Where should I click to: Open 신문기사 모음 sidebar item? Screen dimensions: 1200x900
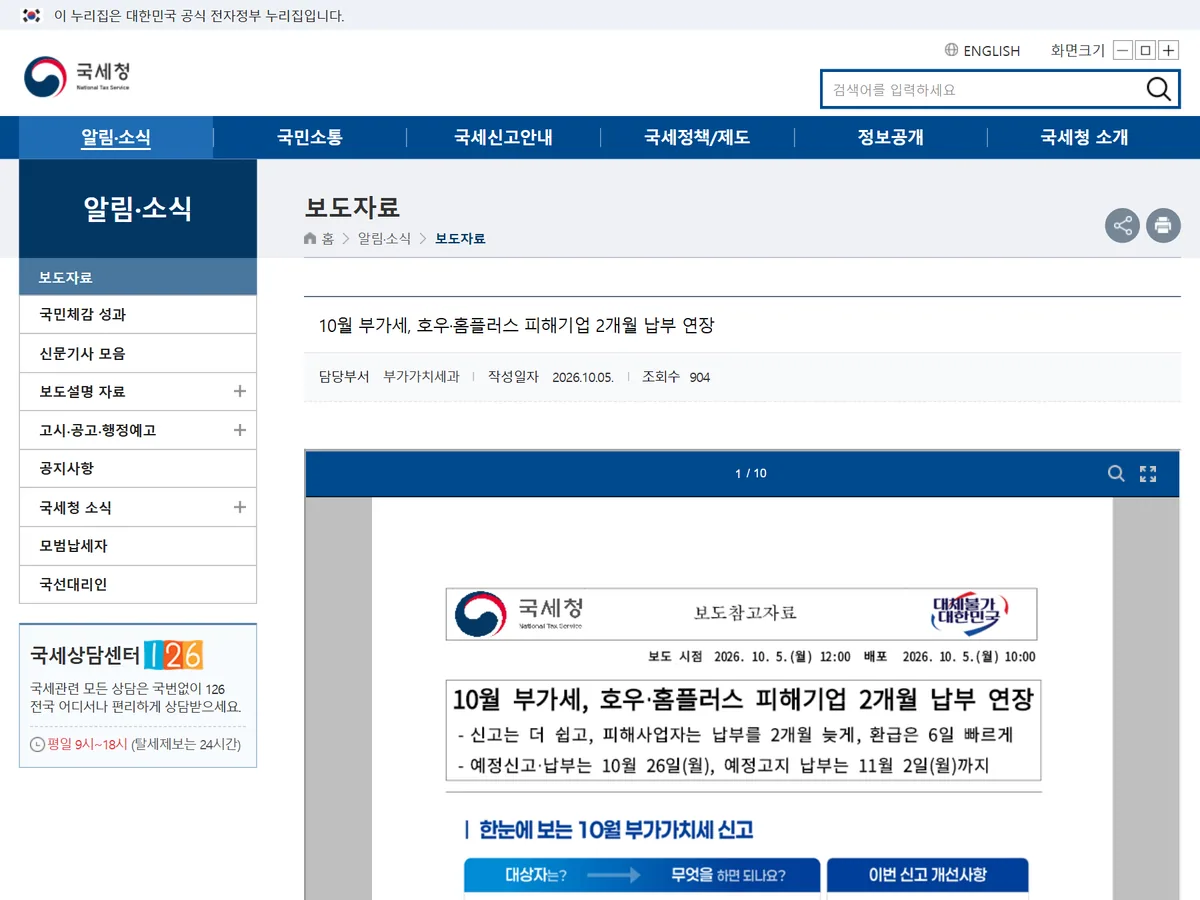(138, 353)
